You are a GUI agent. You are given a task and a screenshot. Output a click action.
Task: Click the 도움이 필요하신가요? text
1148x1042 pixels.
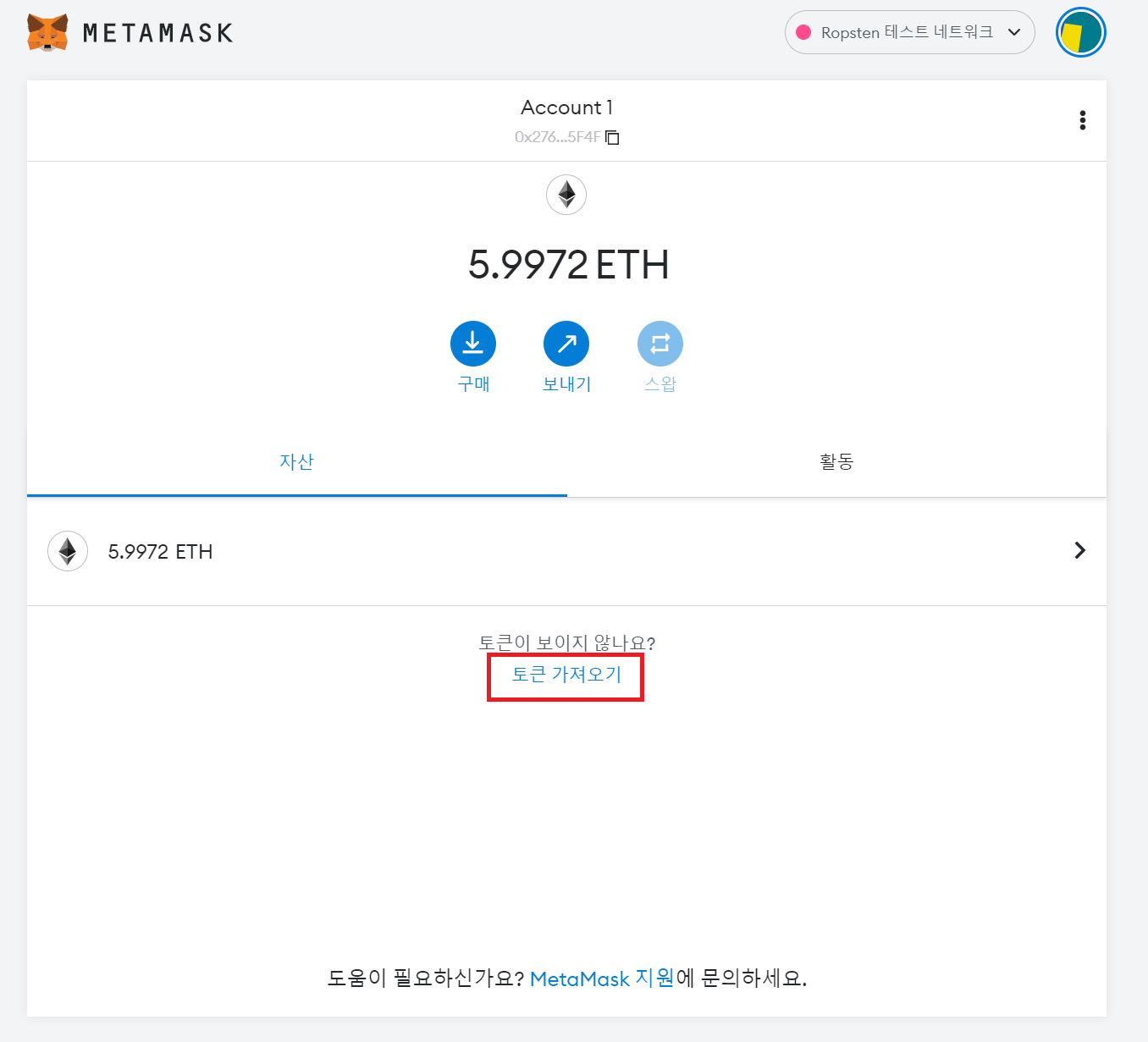tap(427, 979)
